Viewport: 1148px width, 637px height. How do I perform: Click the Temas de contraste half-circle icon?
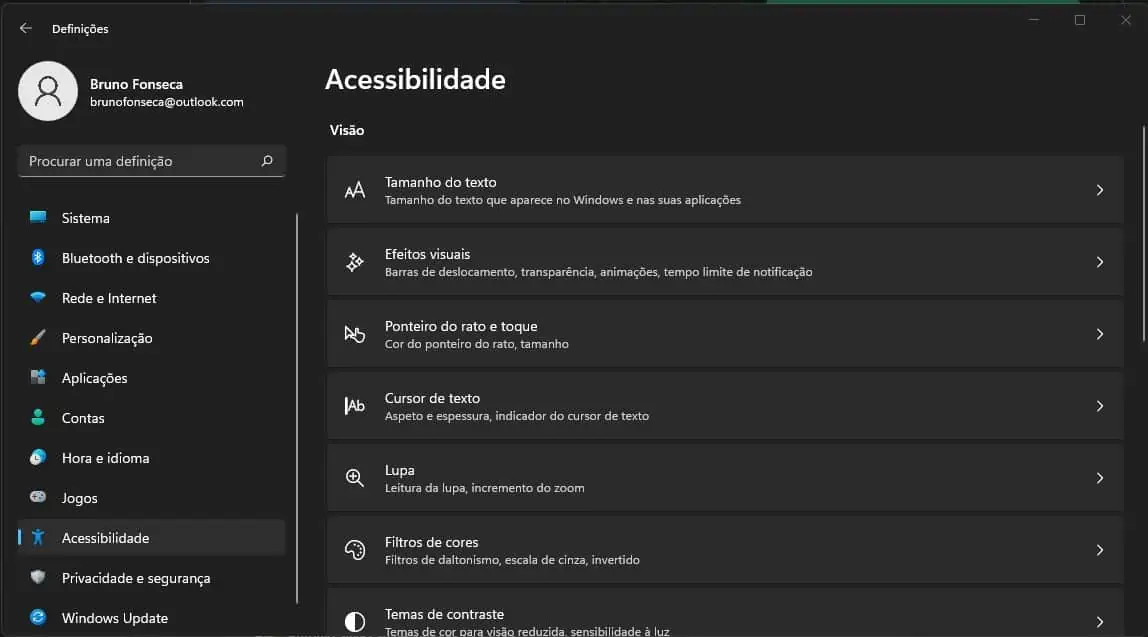[x=354, y=622]
